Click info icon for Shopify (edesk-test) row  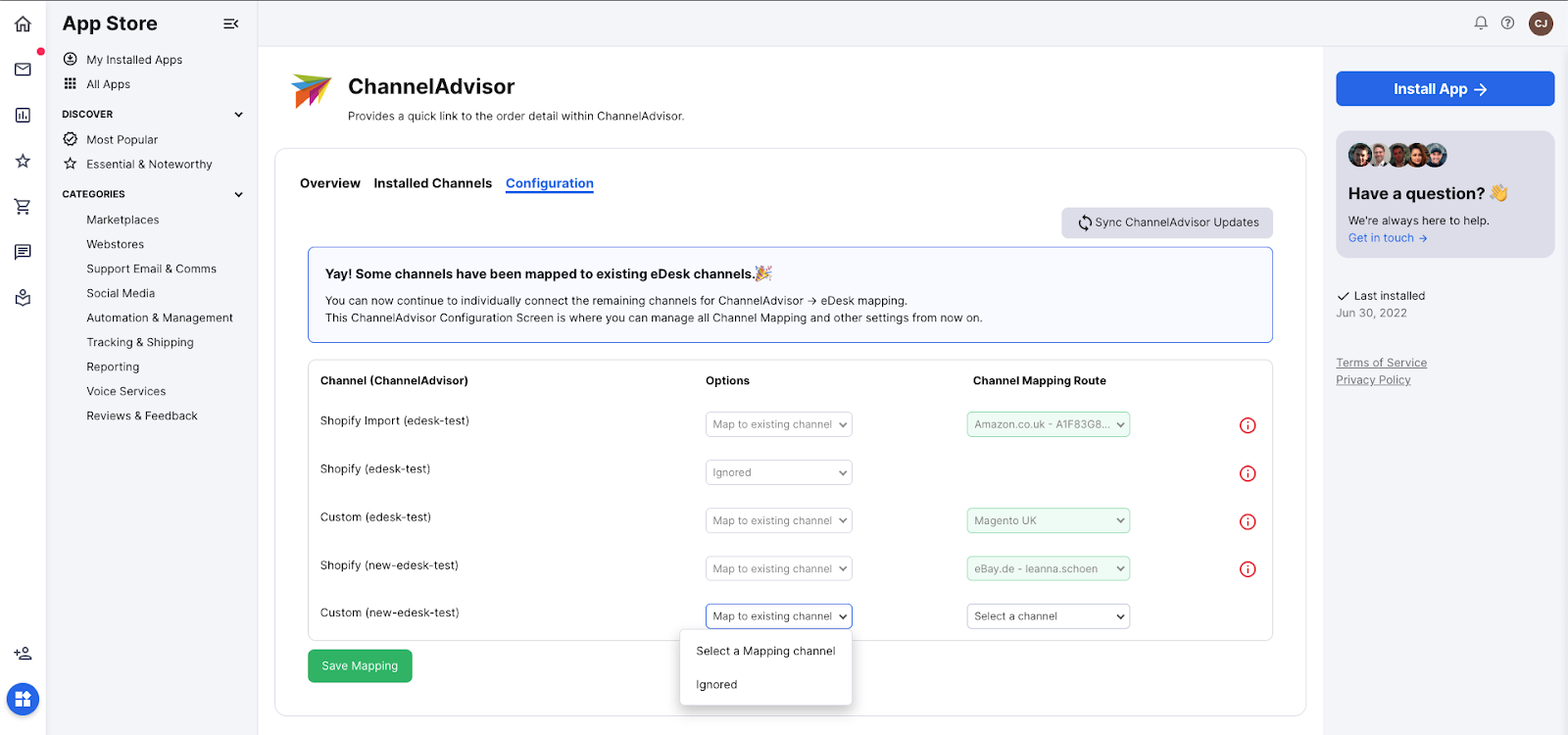coord(1248,473)
